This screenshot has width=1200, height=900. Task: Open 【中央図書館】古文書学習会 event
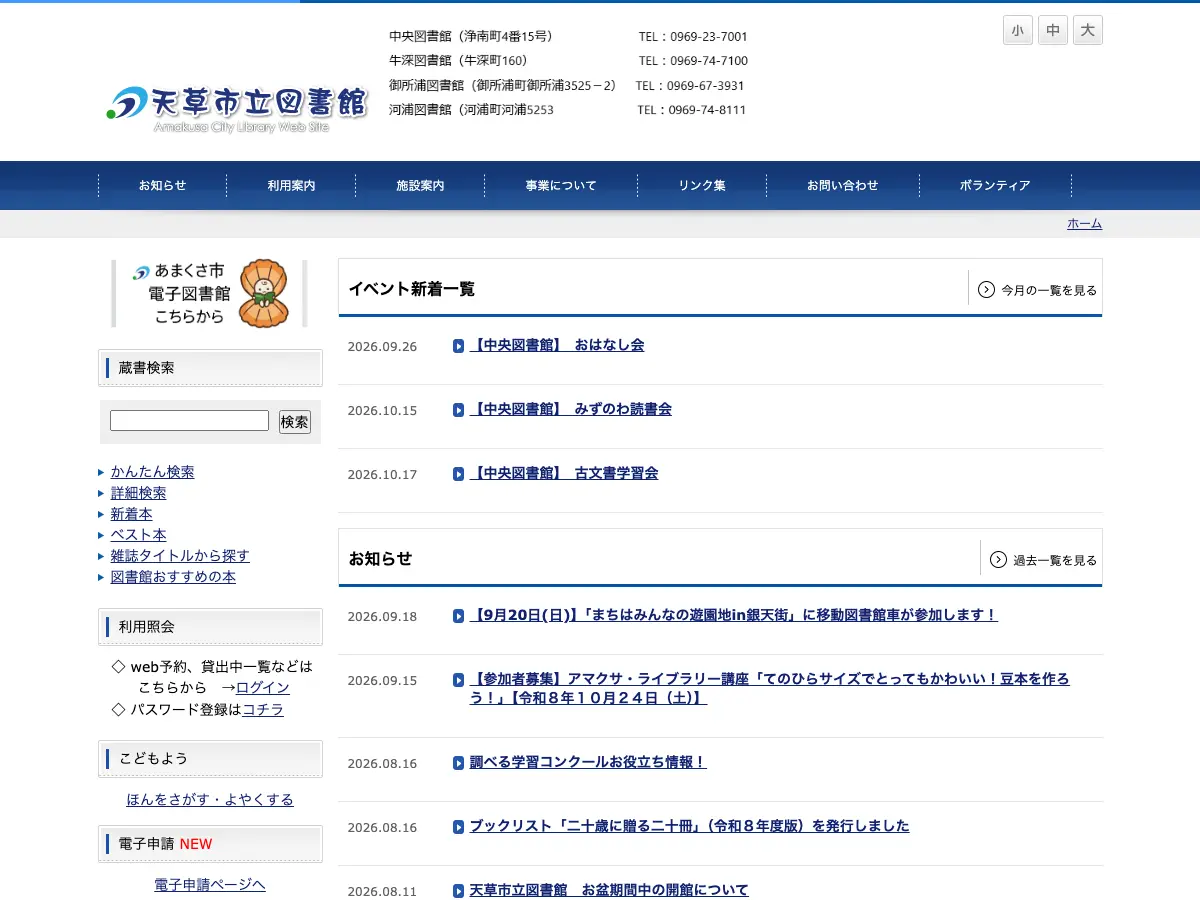(x=564, y=473)
